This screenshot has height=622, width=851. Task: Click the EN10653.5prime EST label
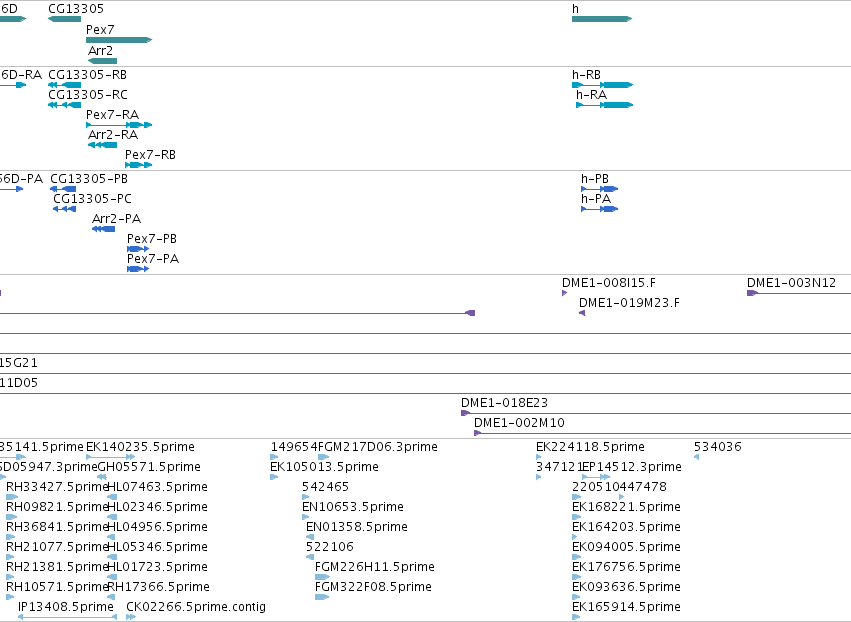pos(353,507)
